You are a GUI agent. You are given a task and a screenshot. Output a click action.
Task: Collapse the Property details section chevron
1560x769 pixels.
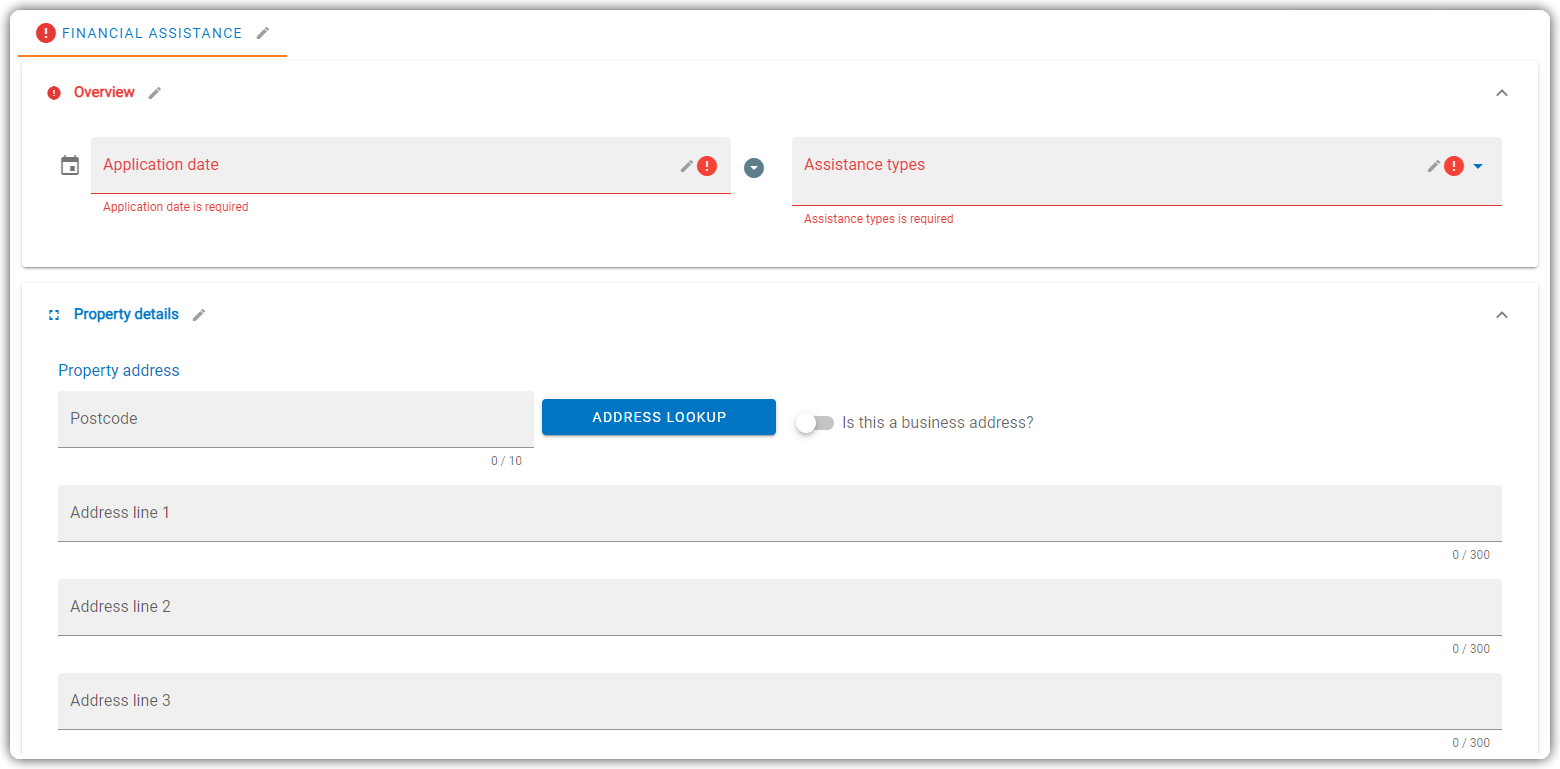(x=1501, y=315)
